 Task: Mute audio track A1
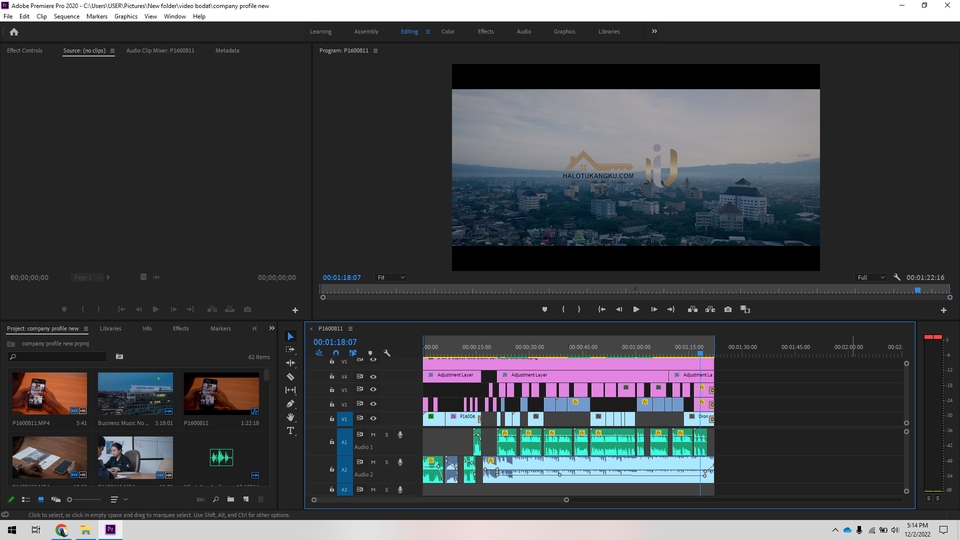click(373, 435)
